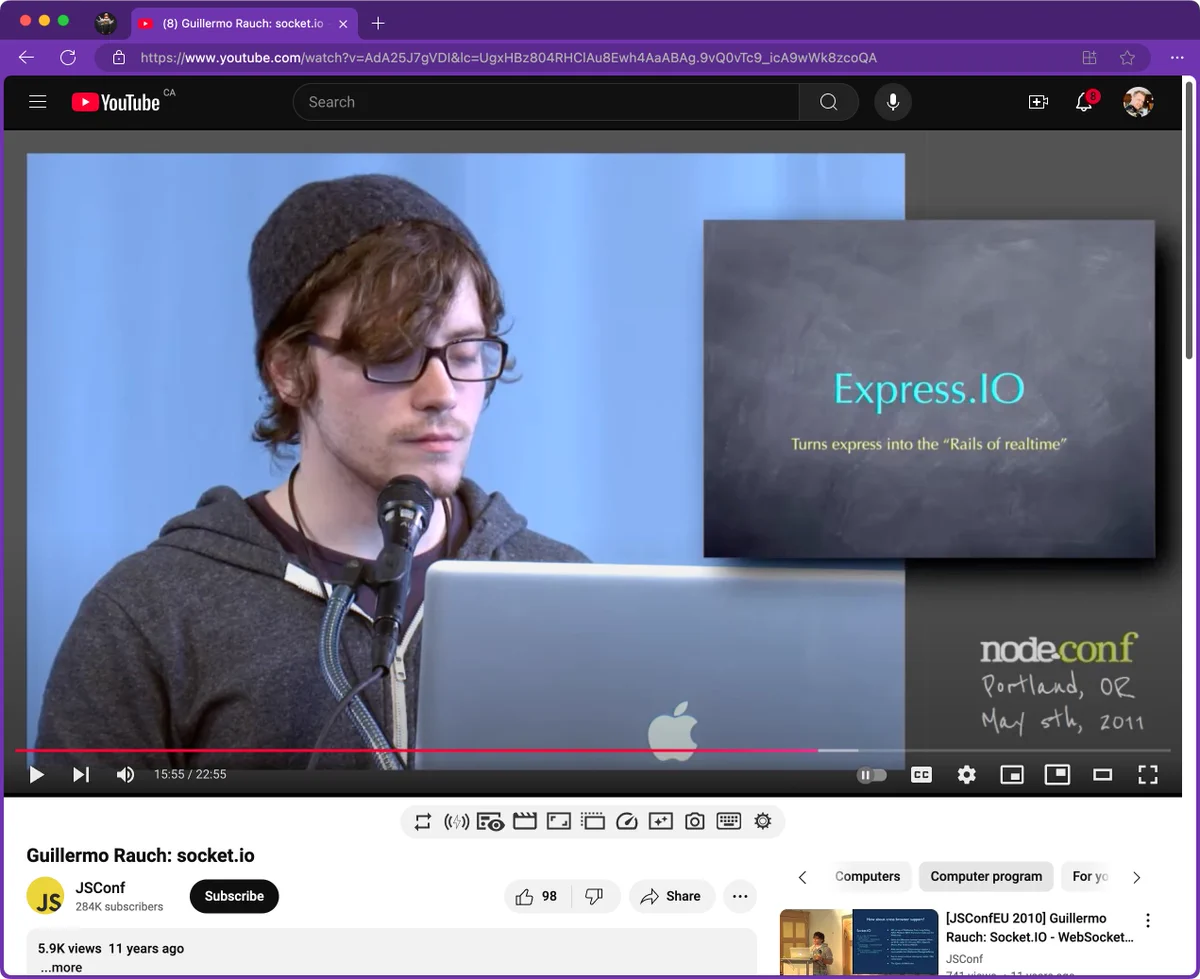Open the YouTube hamburger guide menu
The image size is (1200, 979).
pos(38,102)
